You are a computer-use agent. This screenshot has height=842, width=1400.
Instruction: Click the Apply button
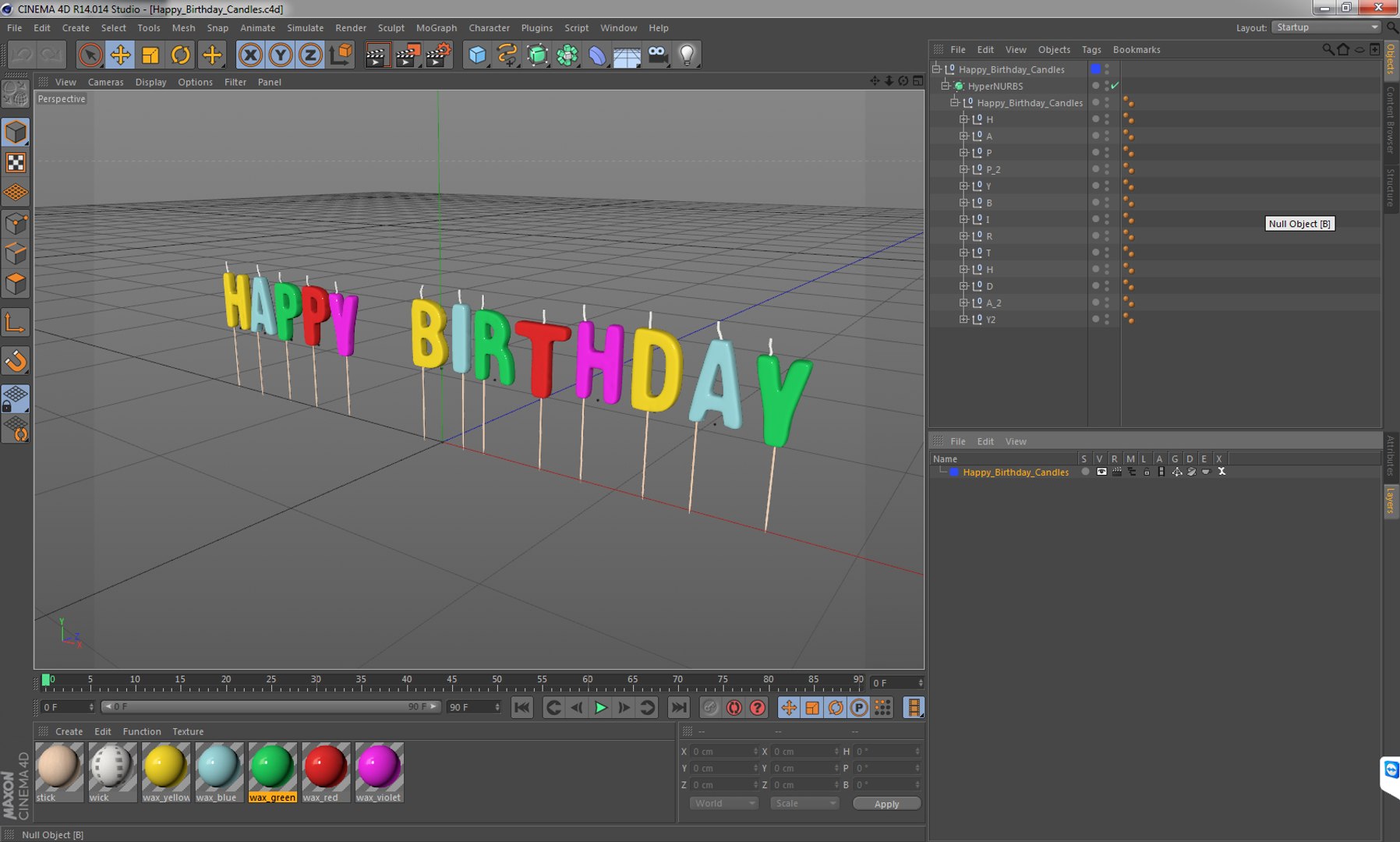point(886,804)
